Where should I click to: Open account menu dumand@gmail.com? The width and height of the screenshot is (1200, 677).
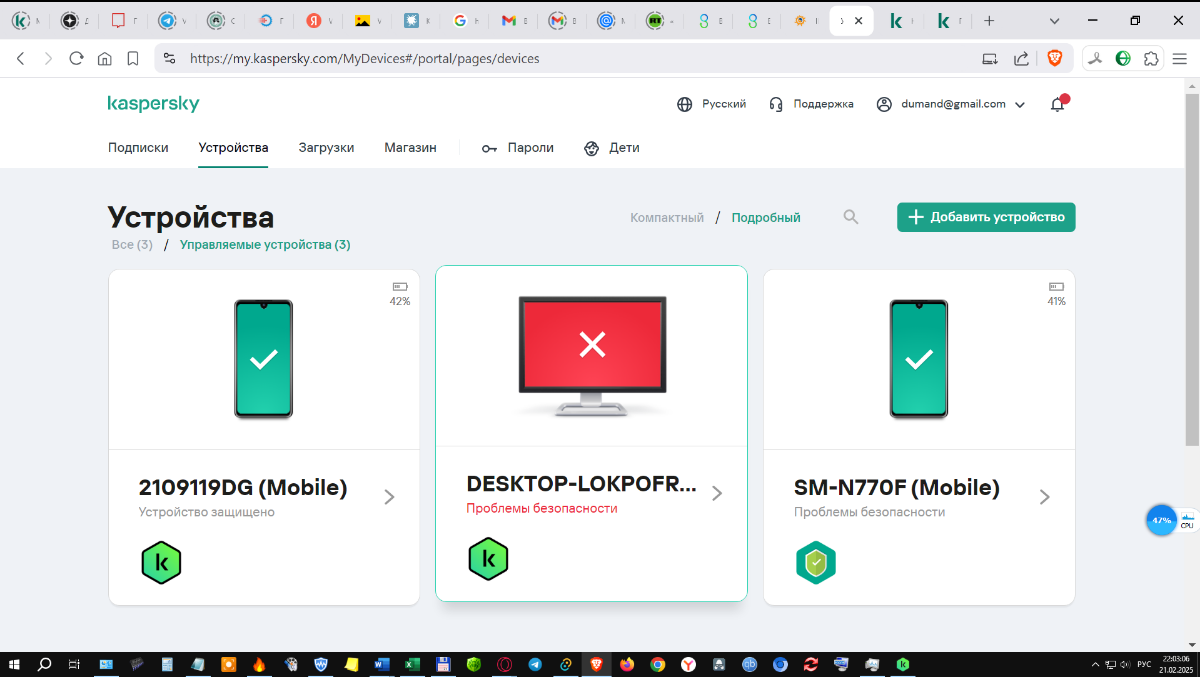951,104
